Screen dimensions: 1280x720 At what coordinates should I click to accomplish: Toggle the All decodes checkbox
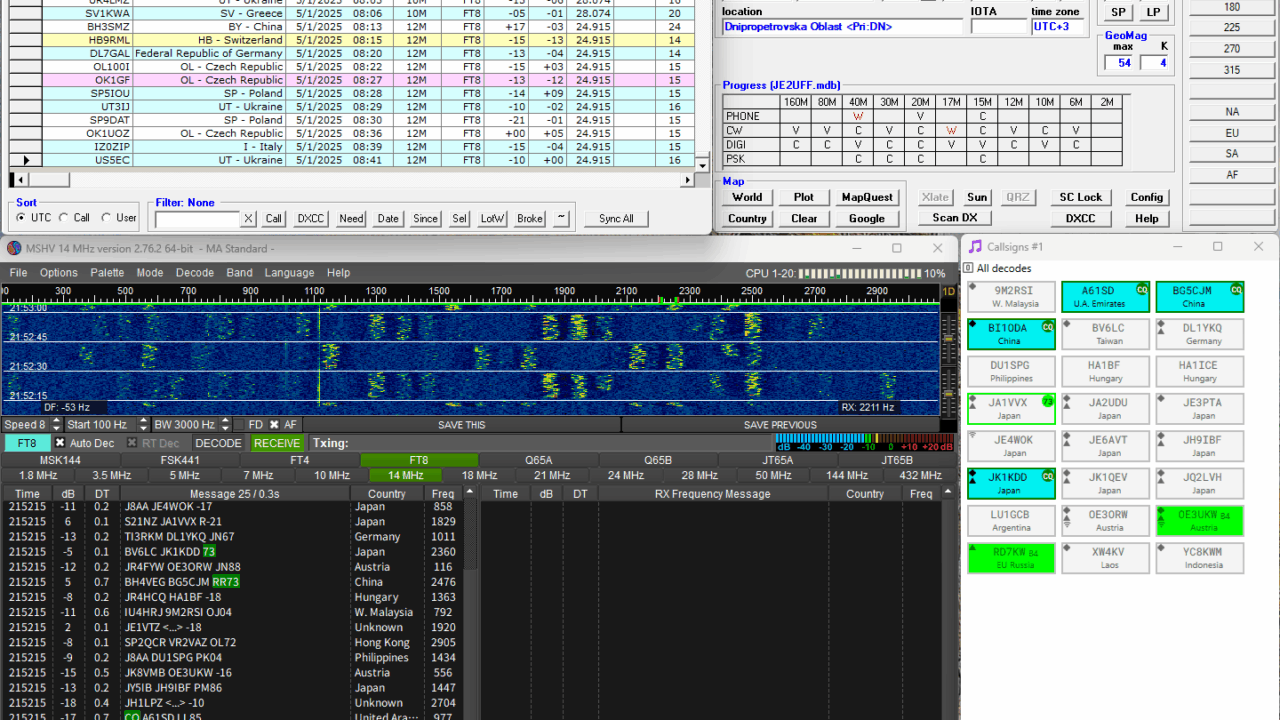pos(968,268)
